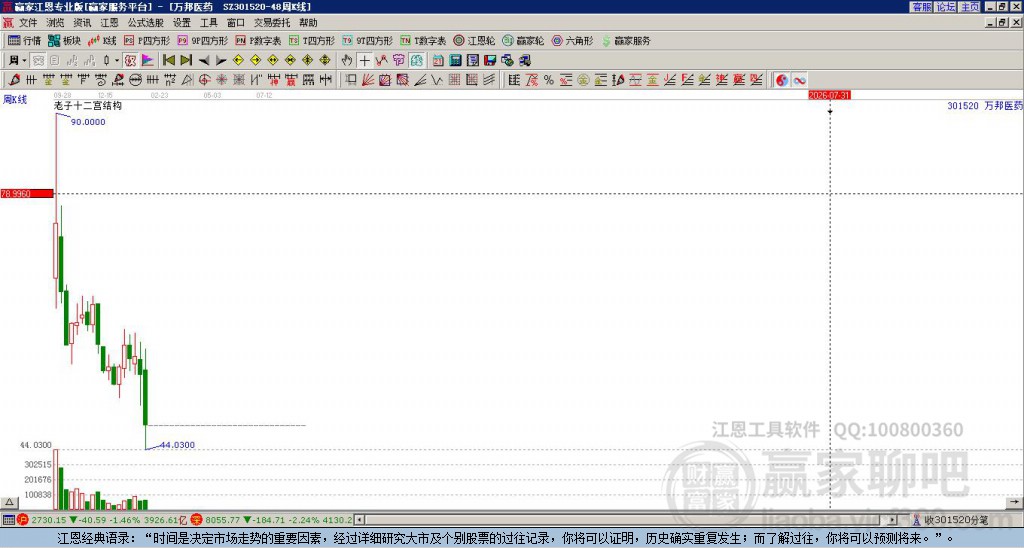
Task: Click the 客服 button in title bar
Action: tap(921, 7)
